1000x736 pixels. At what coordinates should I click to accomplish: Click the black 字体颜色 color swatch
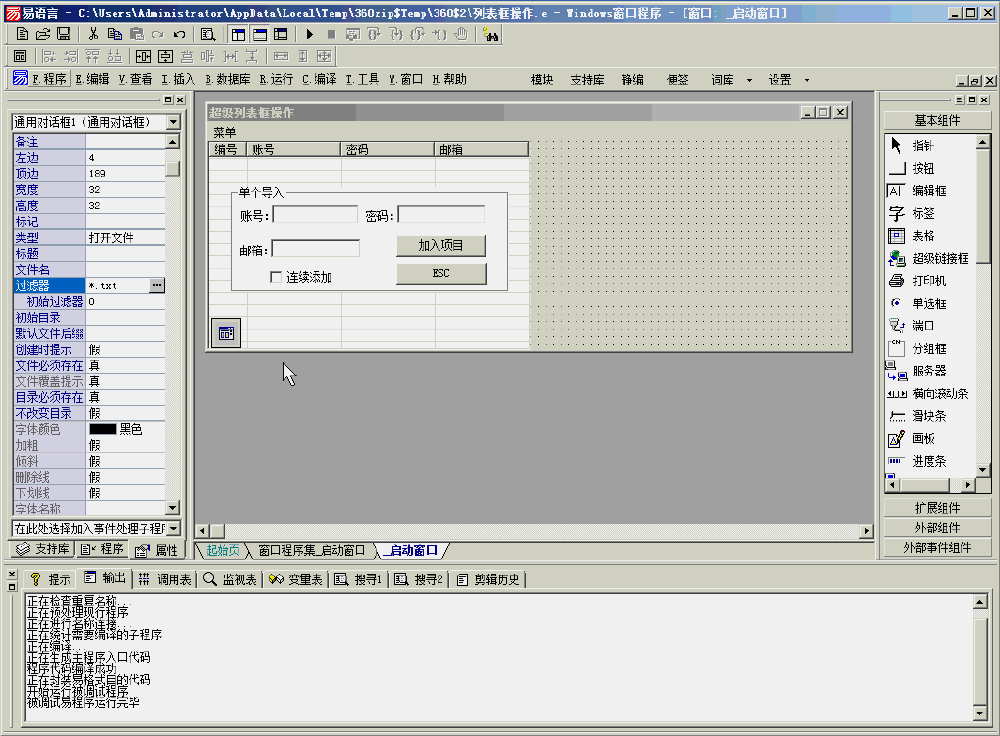click(102, 429)
